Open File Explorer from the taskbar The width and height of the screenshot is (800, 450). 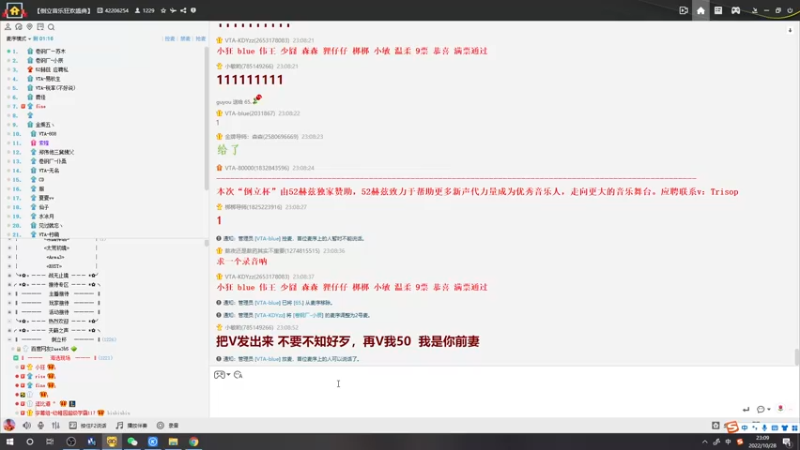173,442
